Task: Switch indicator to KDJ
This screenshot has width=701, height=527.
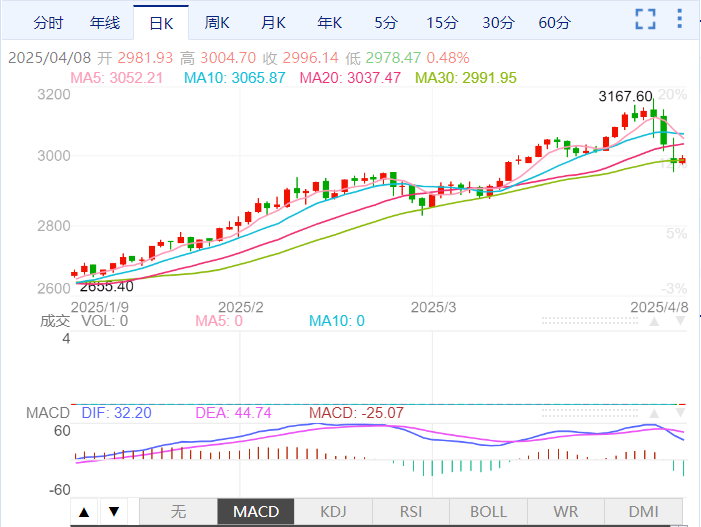Action: 333,511
